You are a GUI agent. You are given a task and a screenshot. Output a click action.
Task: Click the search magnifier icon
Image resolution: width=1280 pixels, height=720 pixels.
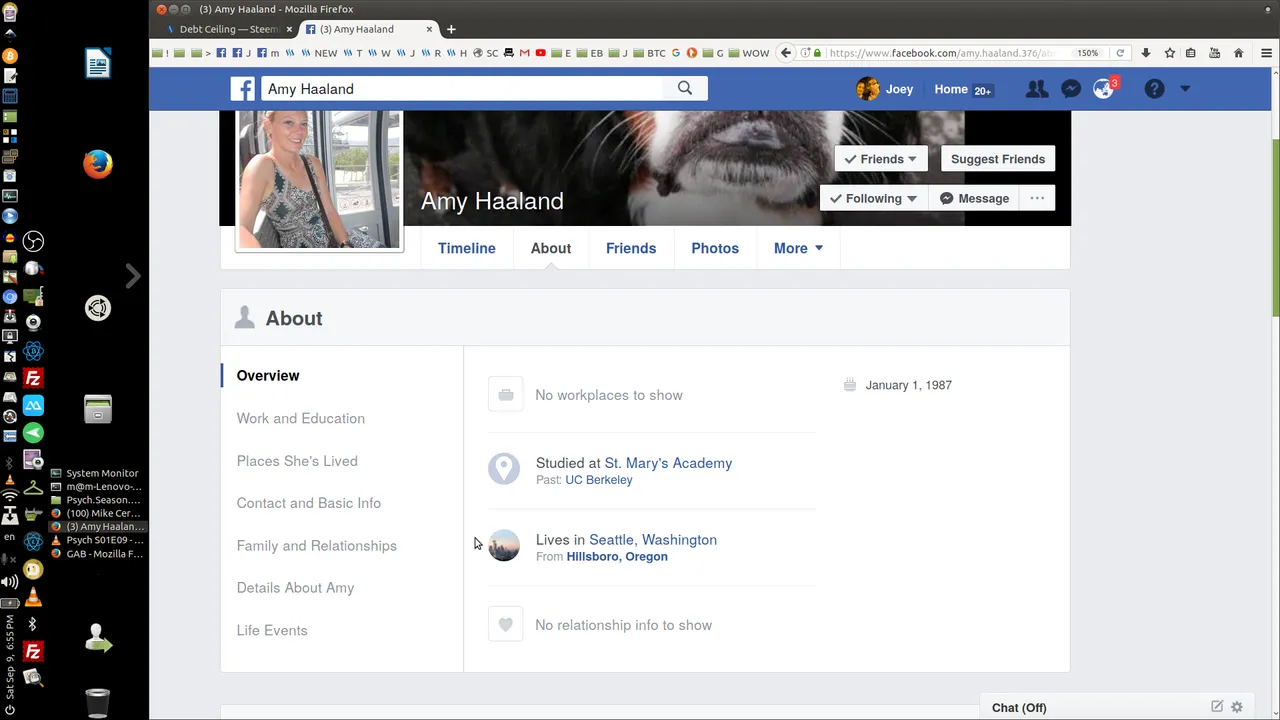[685, 88]
